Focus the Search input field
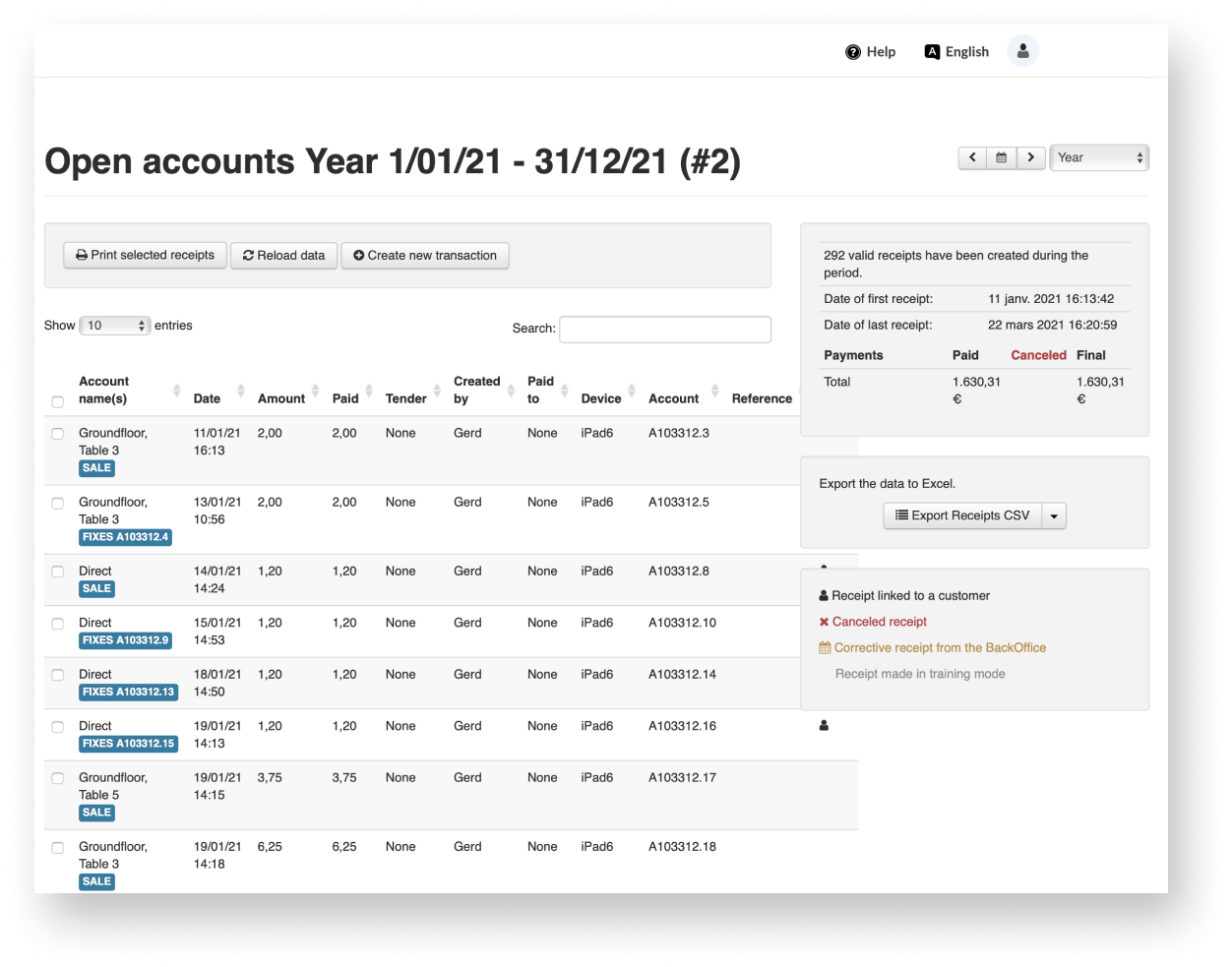The image size is (1232, 967). coord(665,329)
